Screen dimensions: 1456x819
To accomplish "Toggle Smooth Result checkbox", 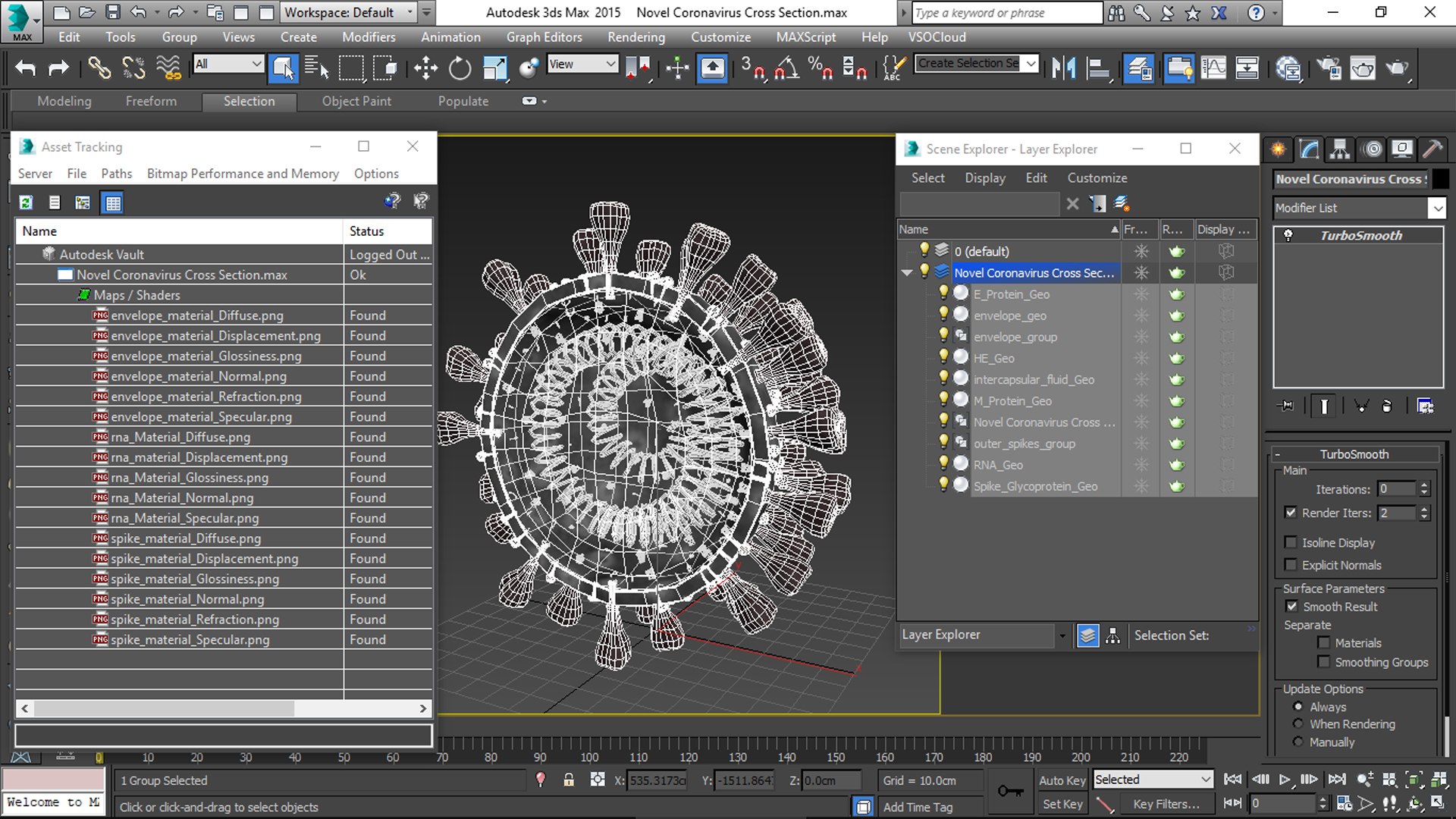I will 1291,607.
